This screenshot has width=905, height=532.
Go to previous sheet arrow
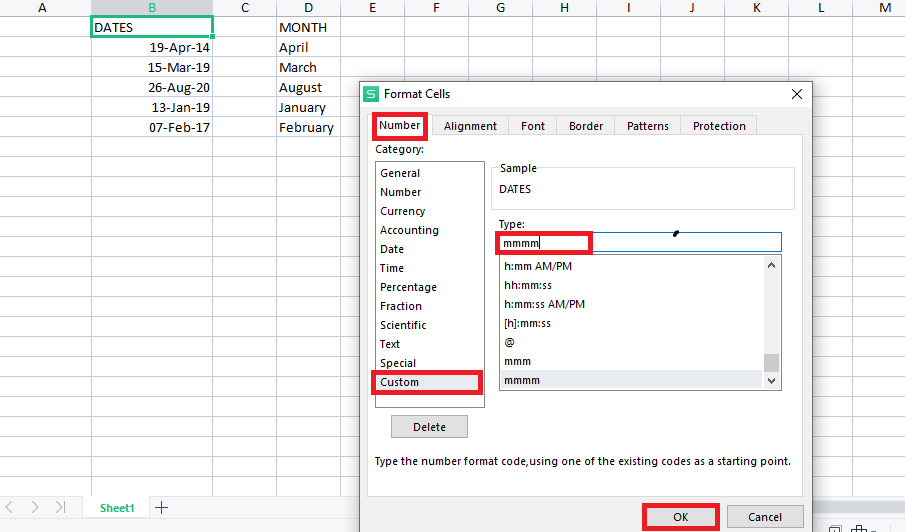pos(9,507)
